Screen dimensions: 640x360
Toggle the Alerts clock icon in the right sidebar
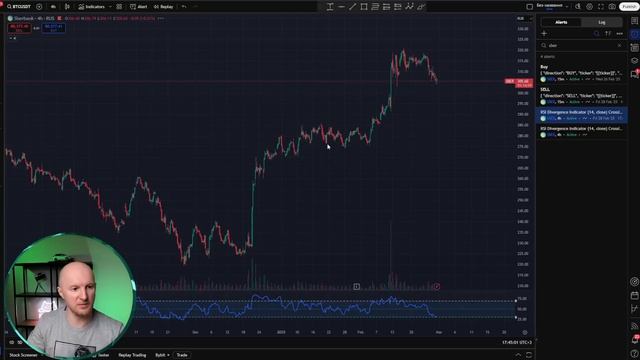pos(634,34)
